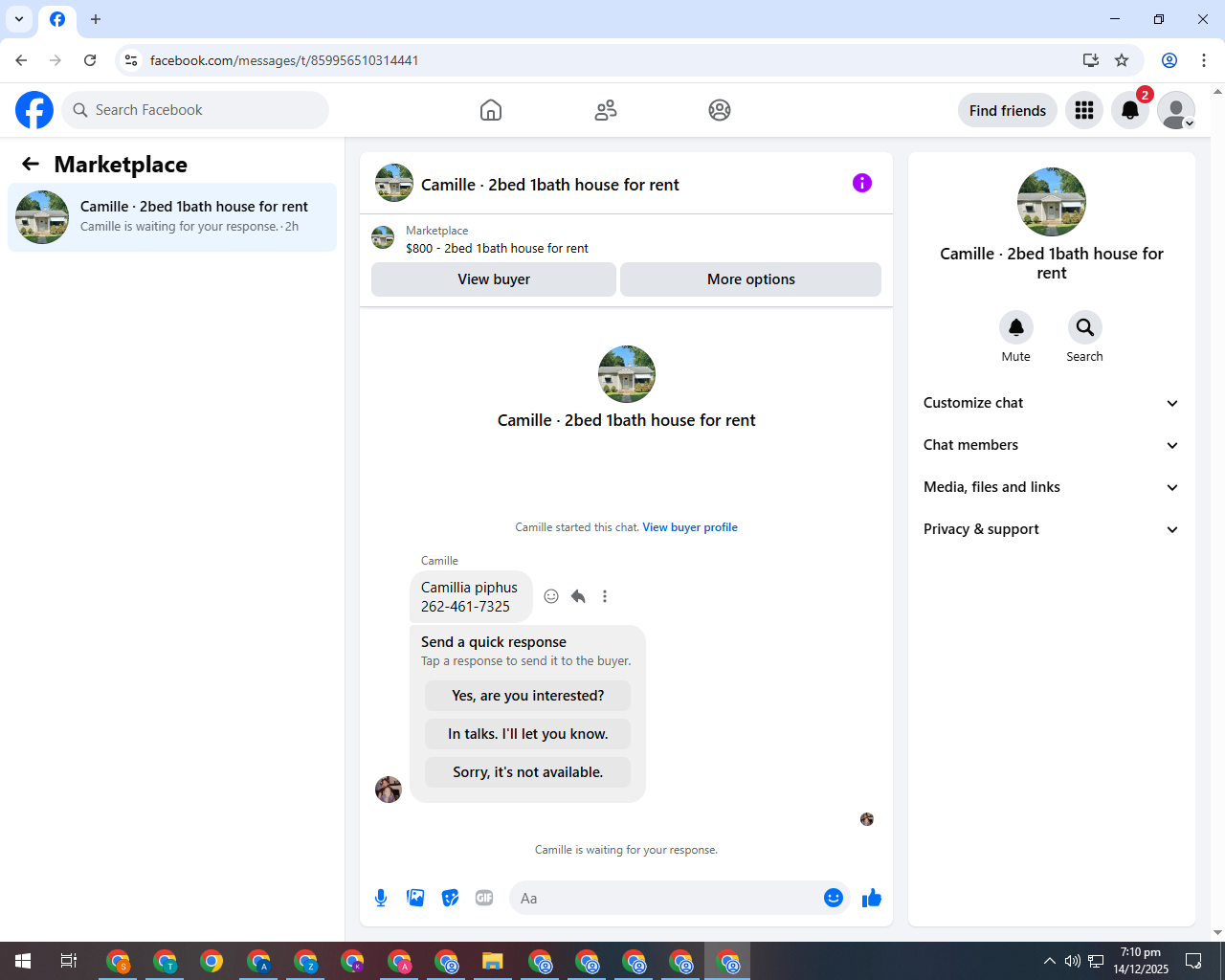
Task: Search in conversation with magnifier icon
Action: click(1085, 327)
